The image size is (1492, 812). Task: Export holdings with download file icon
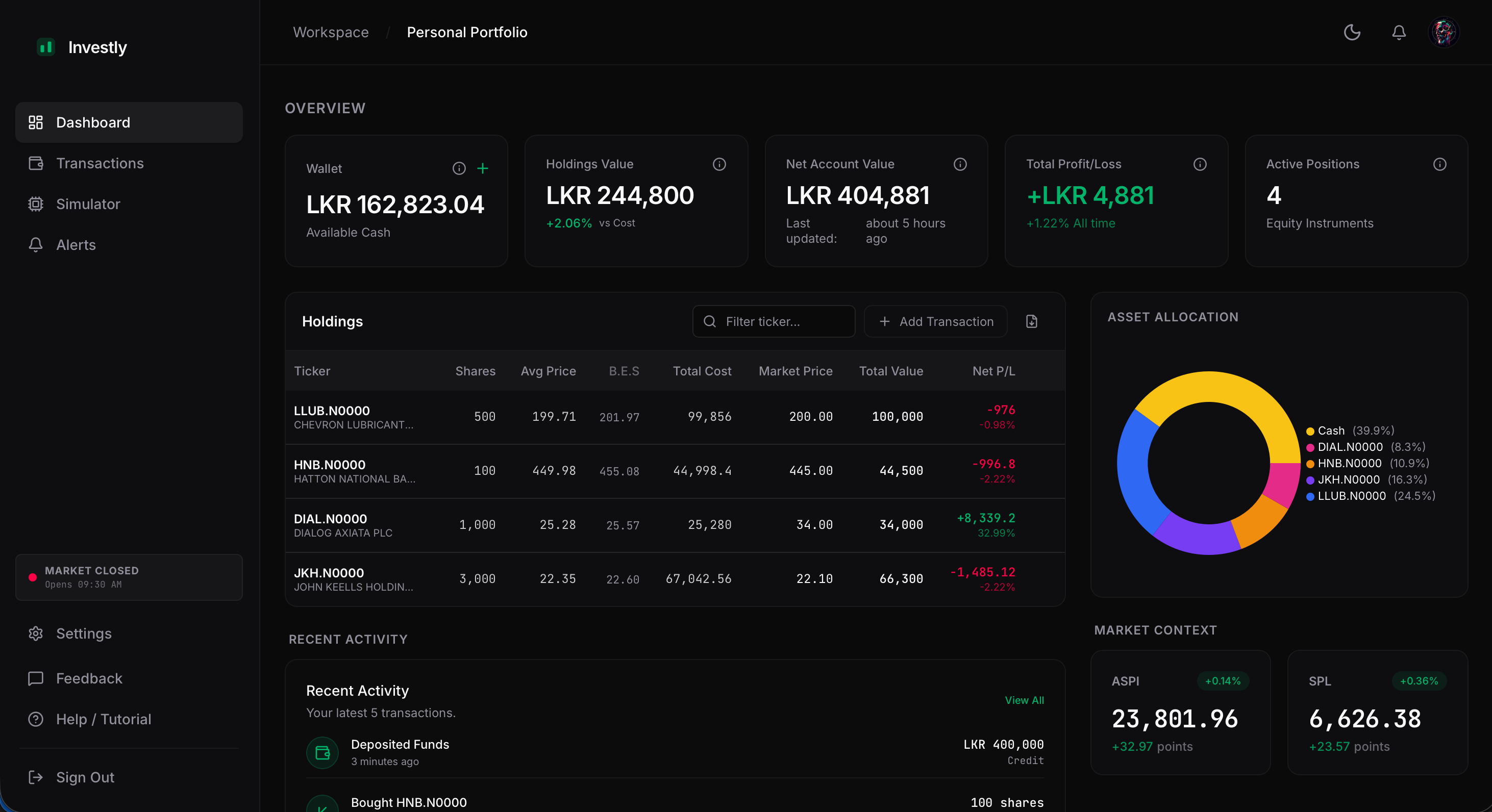coord(1032,321)
